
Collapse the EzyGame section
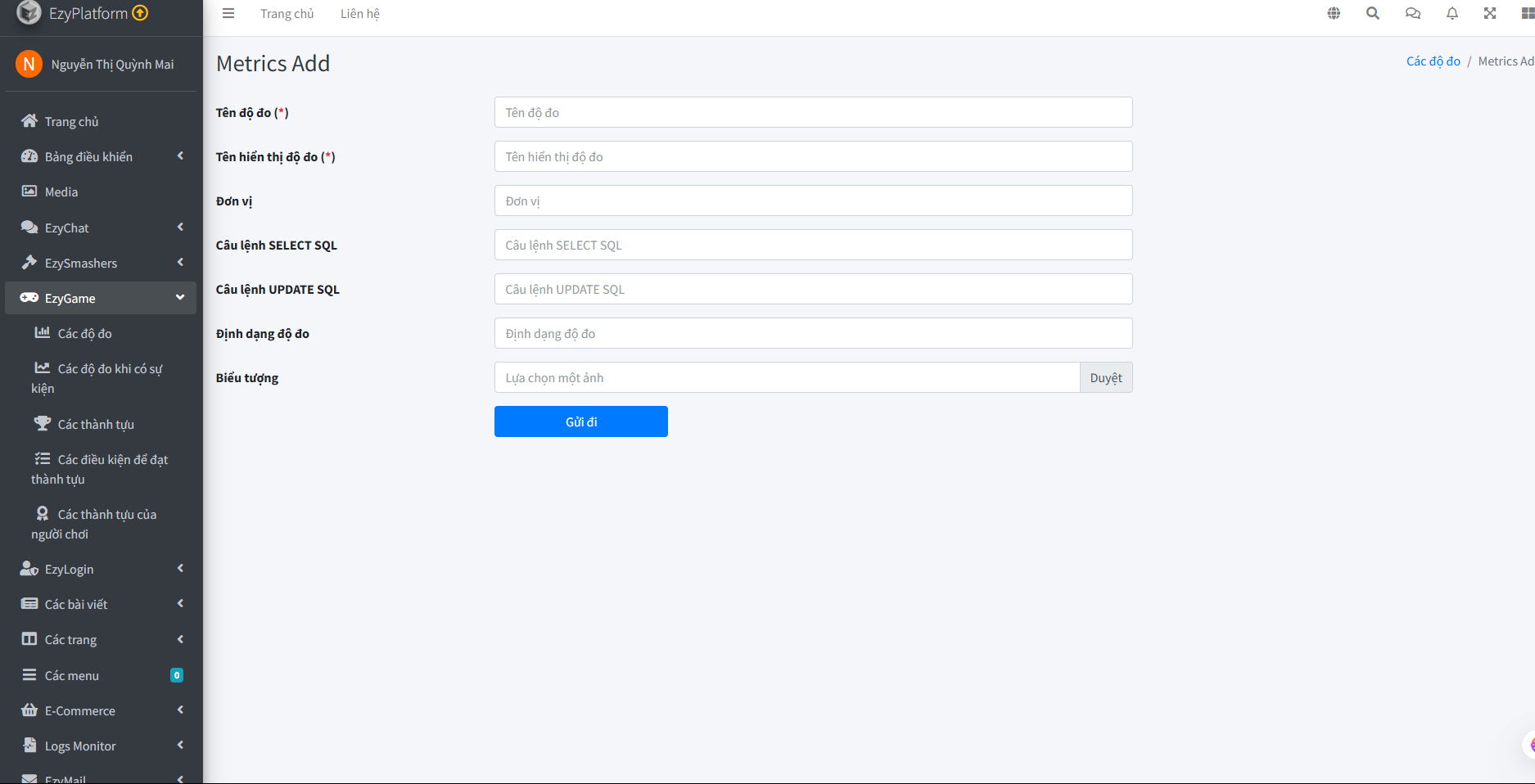tap(180, 298)
